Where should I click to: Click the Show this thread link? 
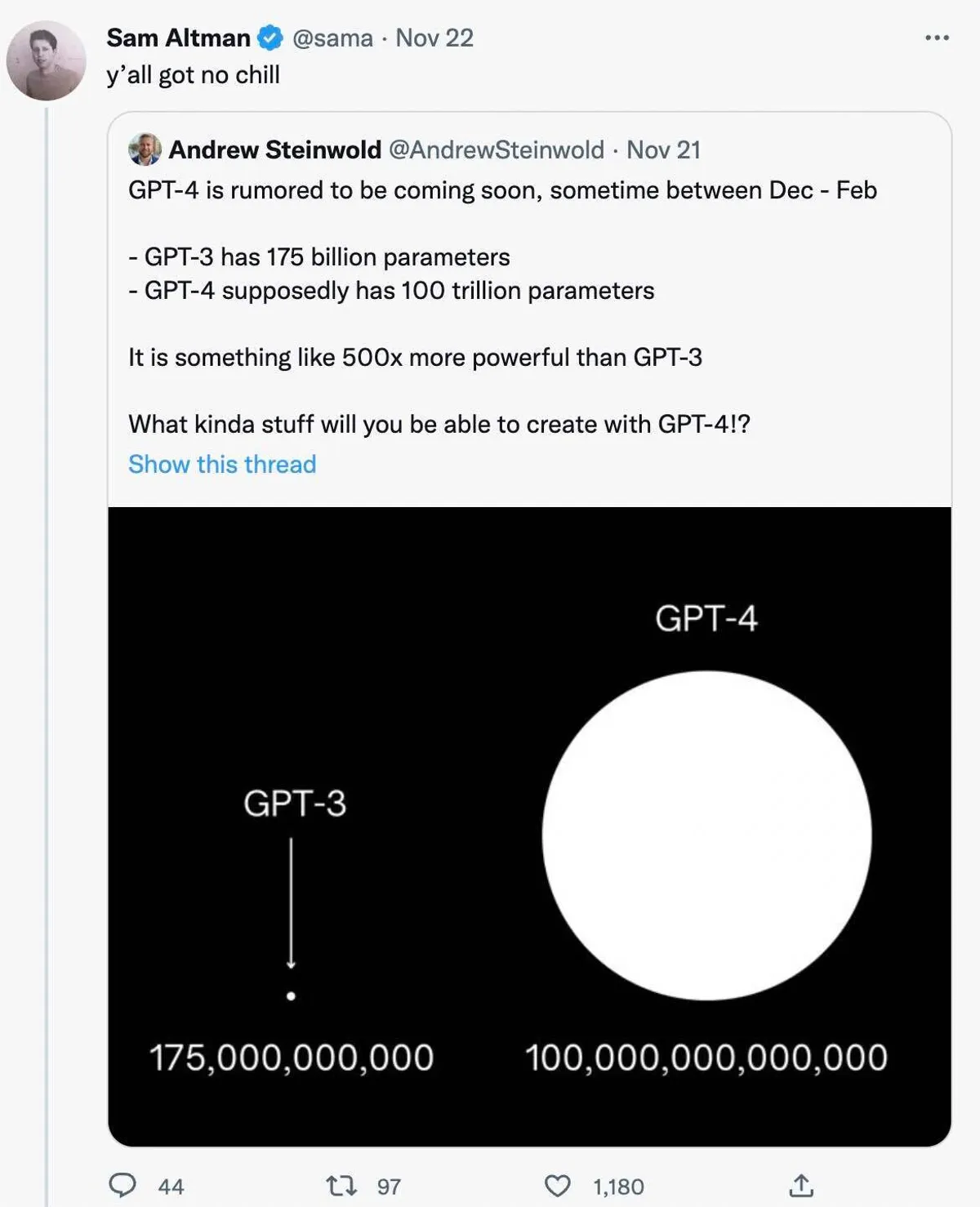[x=222, y=464]
